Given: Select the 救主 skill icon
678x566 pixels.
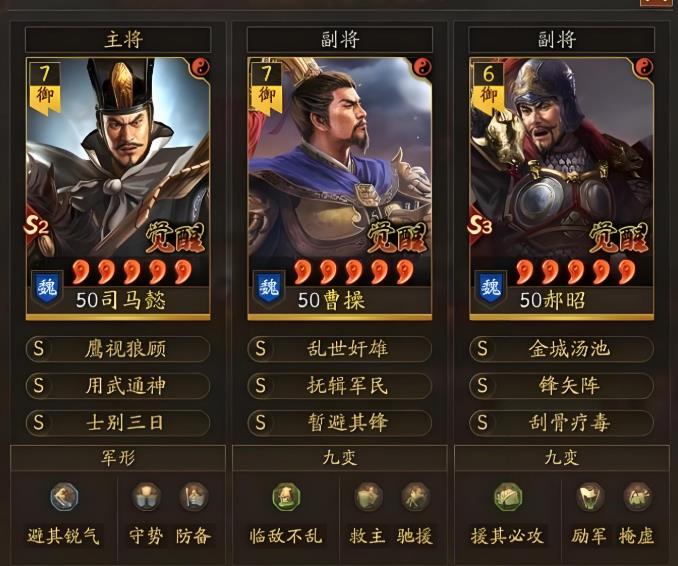Looking at the screenshot, I should tap(368, 497).
